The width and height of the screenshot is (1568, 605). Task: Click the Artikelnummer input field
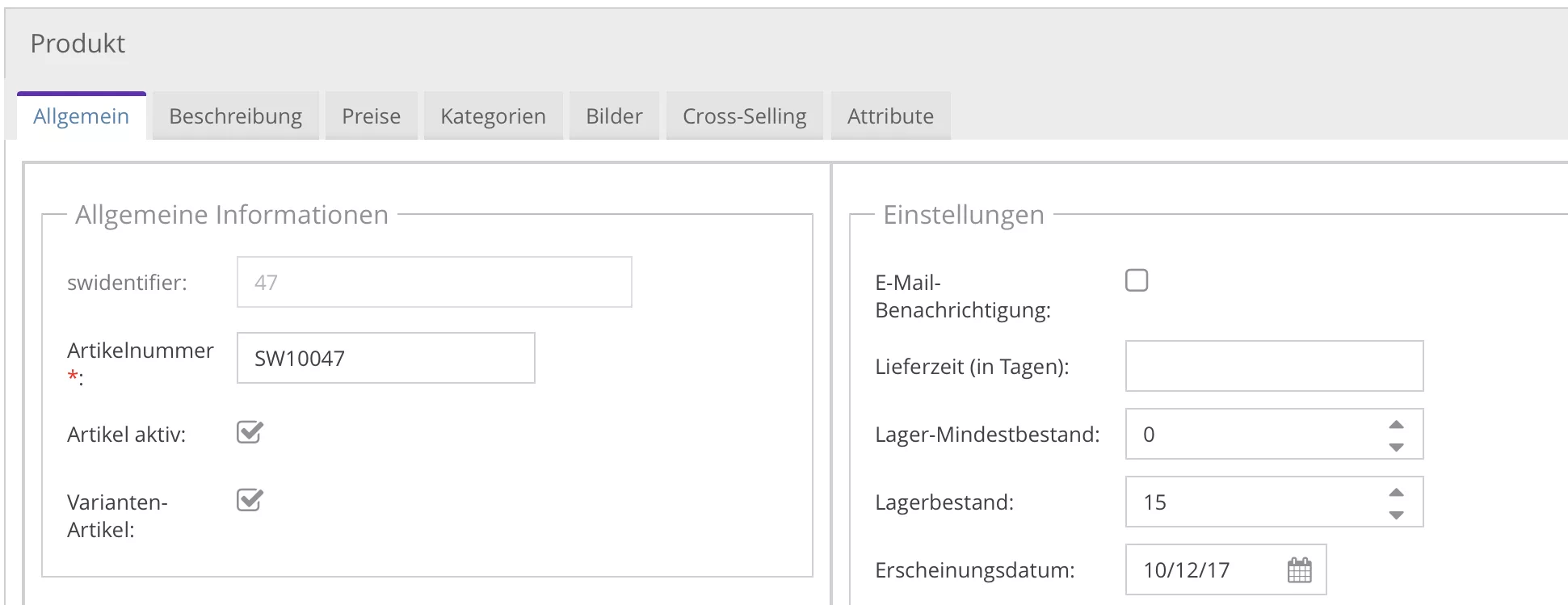pyautogui.click(x=385, y=358)
